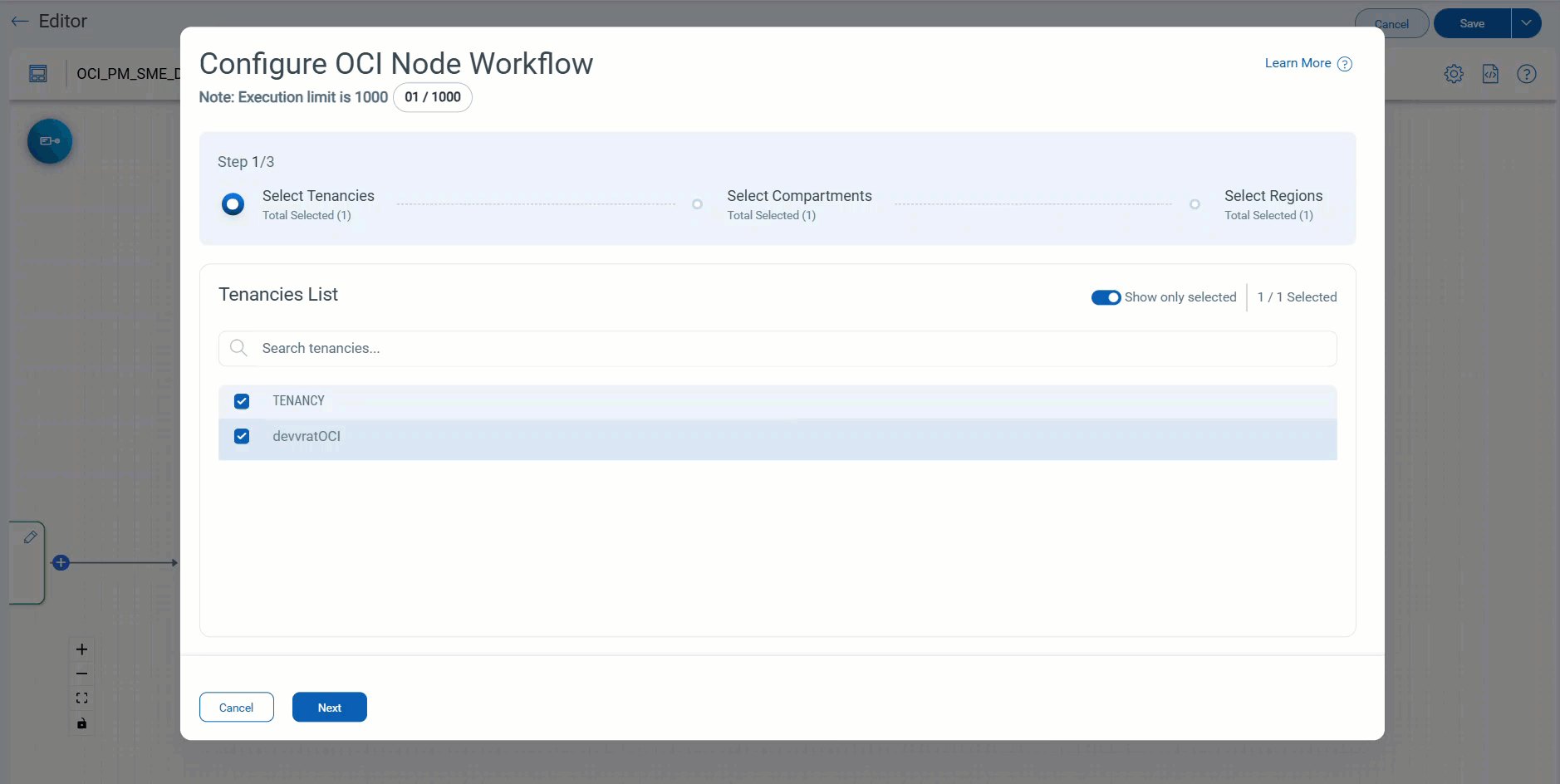Uncheck the devvratOCI tenancy checkbox
Viewport: 1560px width, 784px height.
click(x=242, y=436)
